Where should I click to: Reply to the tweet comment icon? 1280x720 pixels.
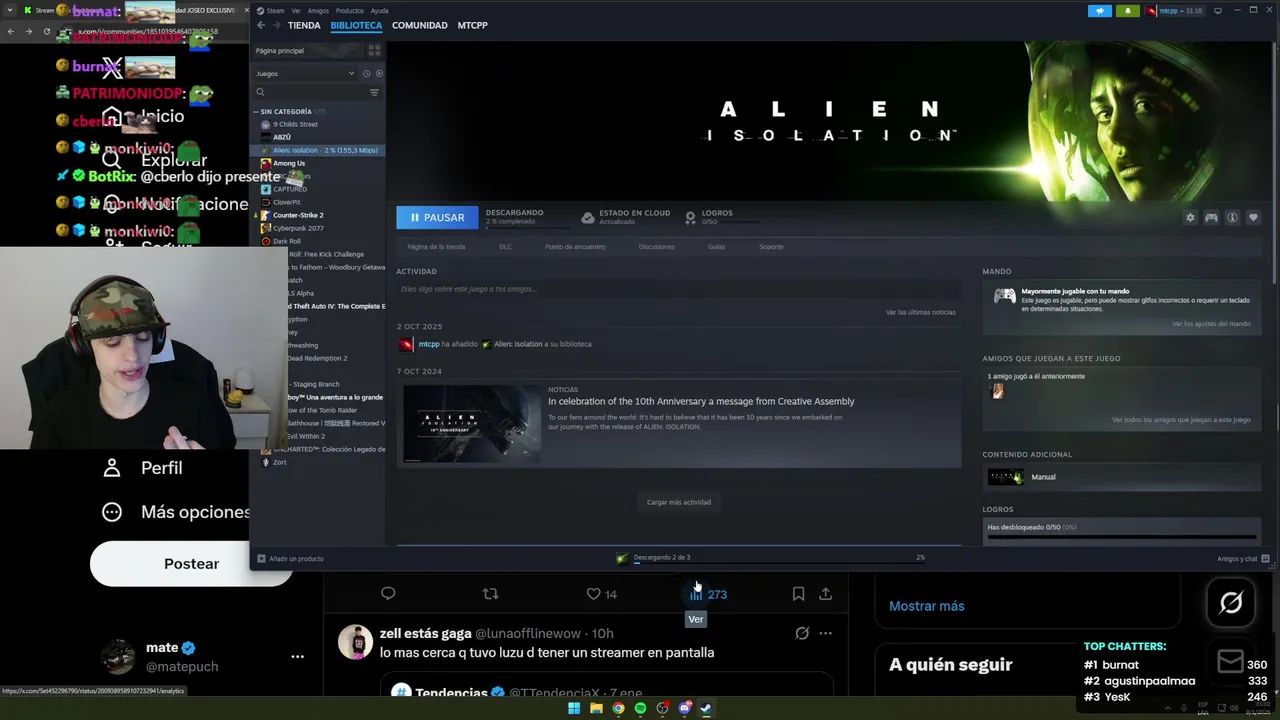click(x=388, y=594)
